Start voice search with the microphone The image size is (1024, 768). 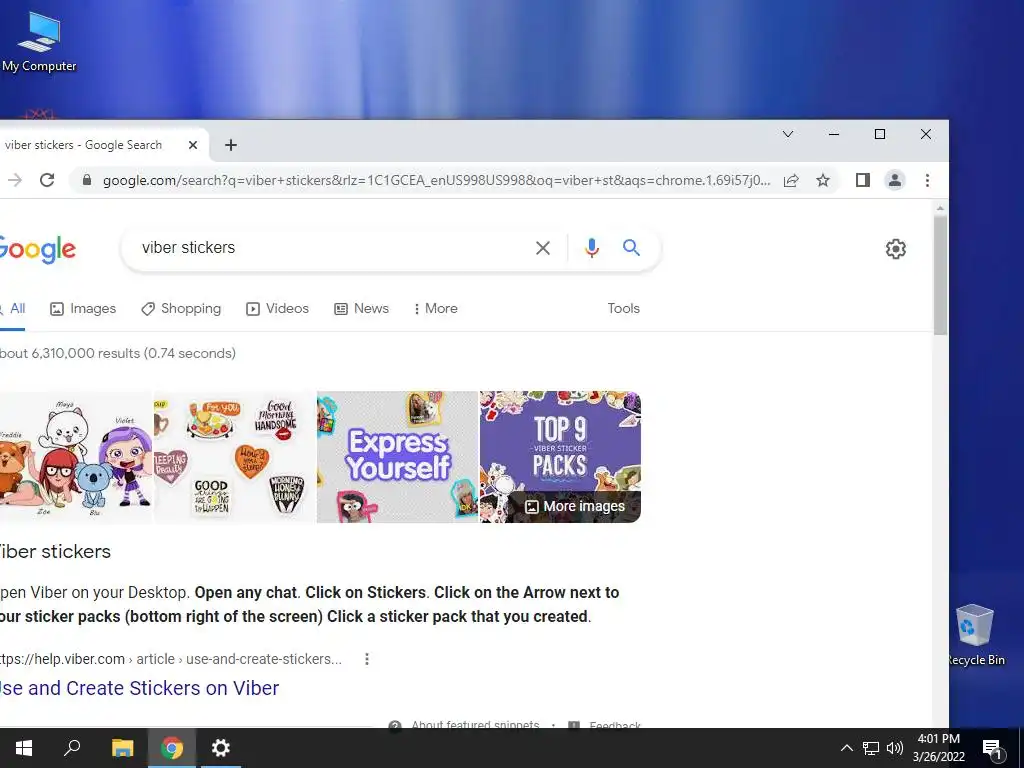coord(592,248)
